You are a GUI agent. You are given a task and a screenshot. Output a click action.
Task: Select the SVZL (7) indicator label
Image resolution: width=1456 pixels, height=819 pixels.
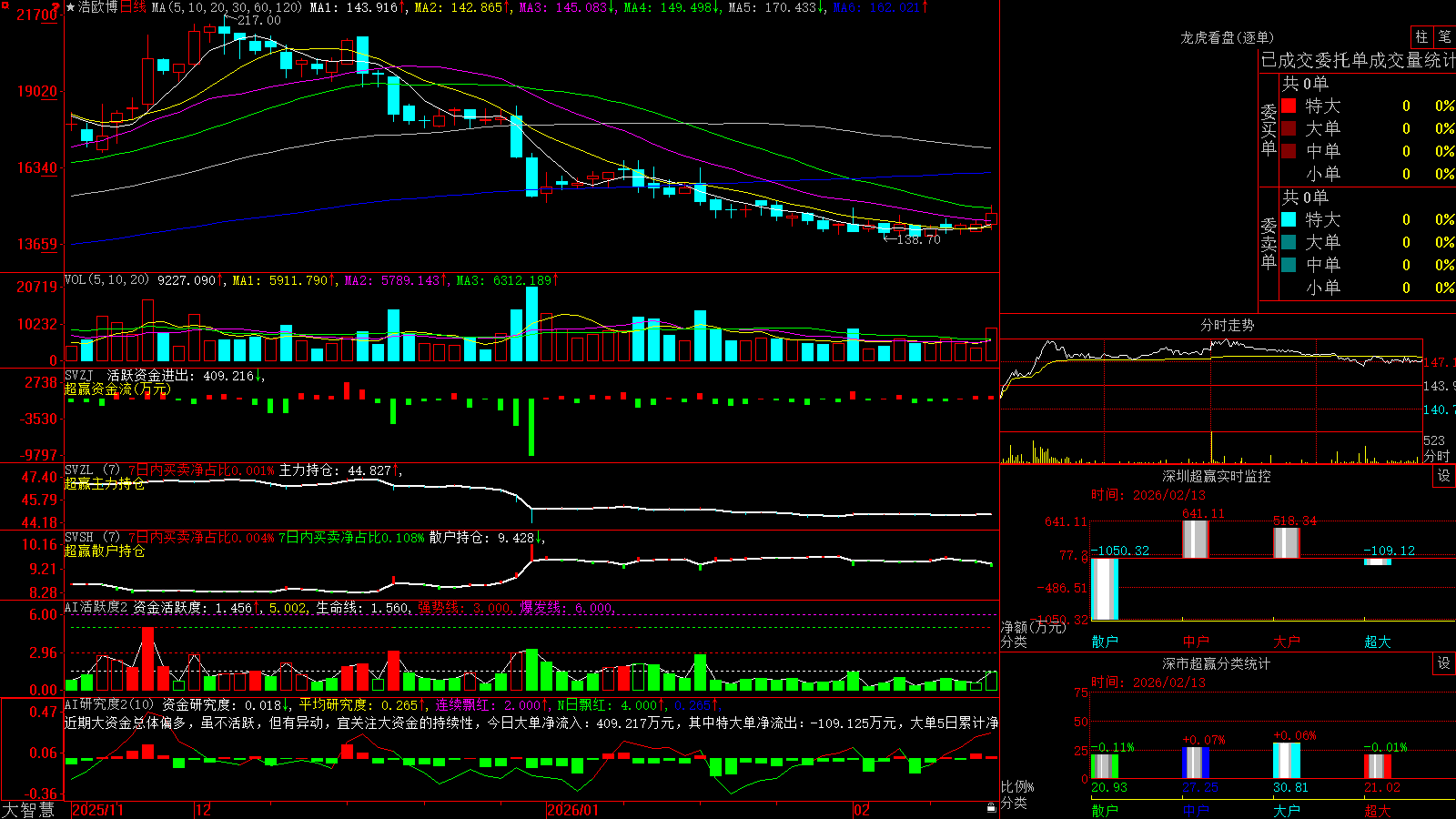(92, 470)
